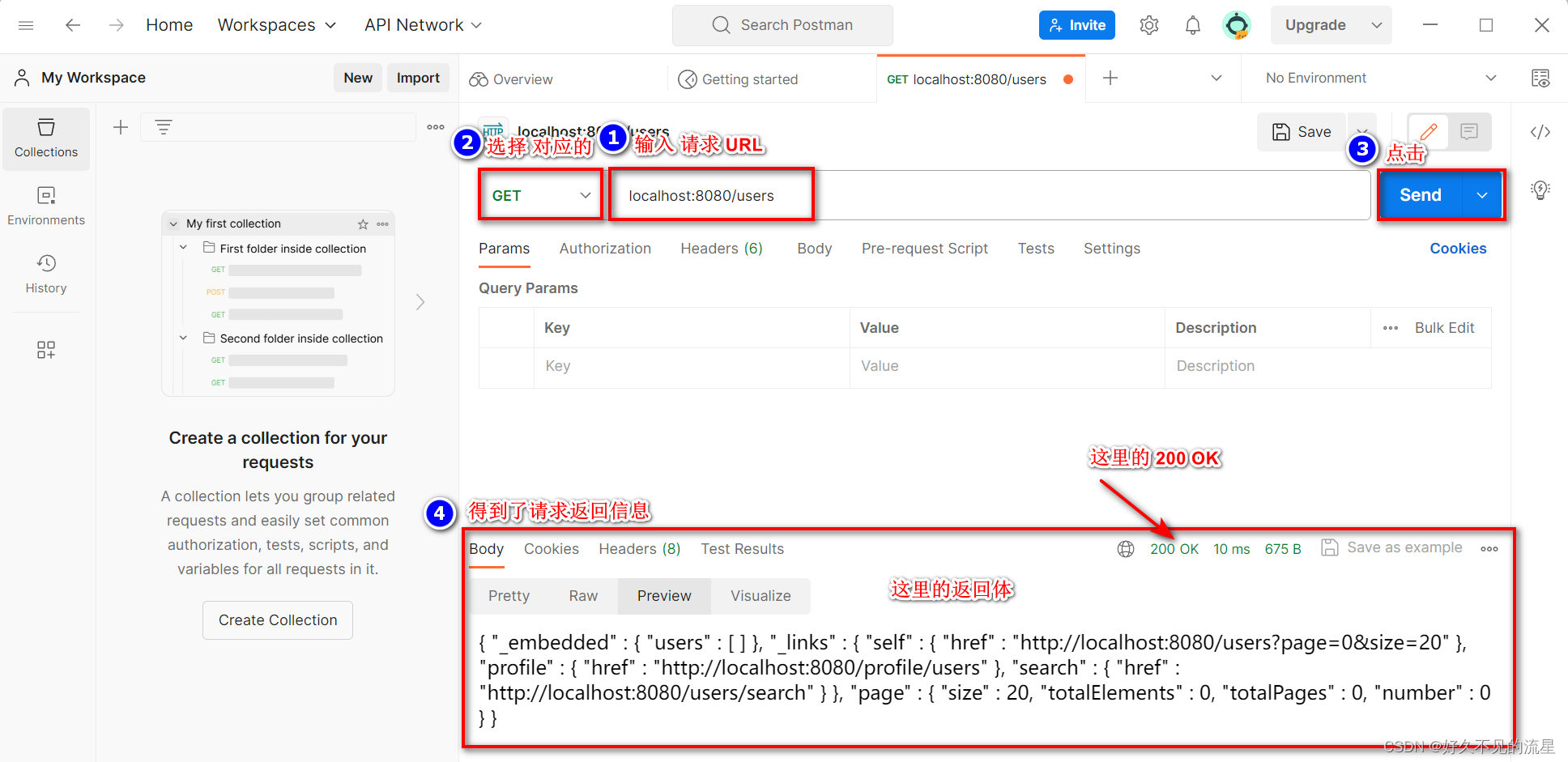Open the Settings gear icon
Image resolution: width=1568 pixels, height=762 pixels.
point(1149,25)
